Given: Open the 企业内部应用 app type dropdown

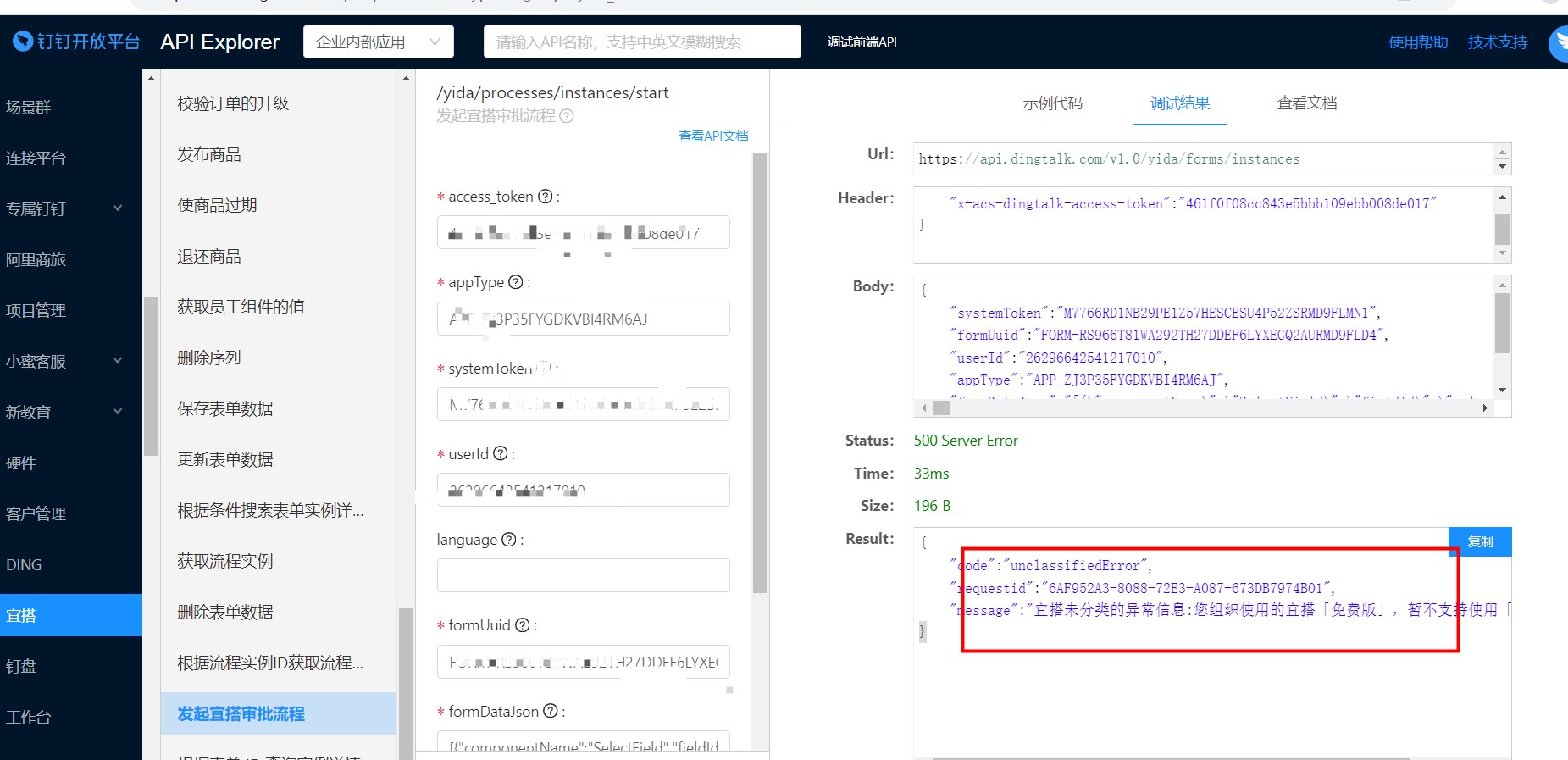Looking at the screenshot, I should click(379, 42).
